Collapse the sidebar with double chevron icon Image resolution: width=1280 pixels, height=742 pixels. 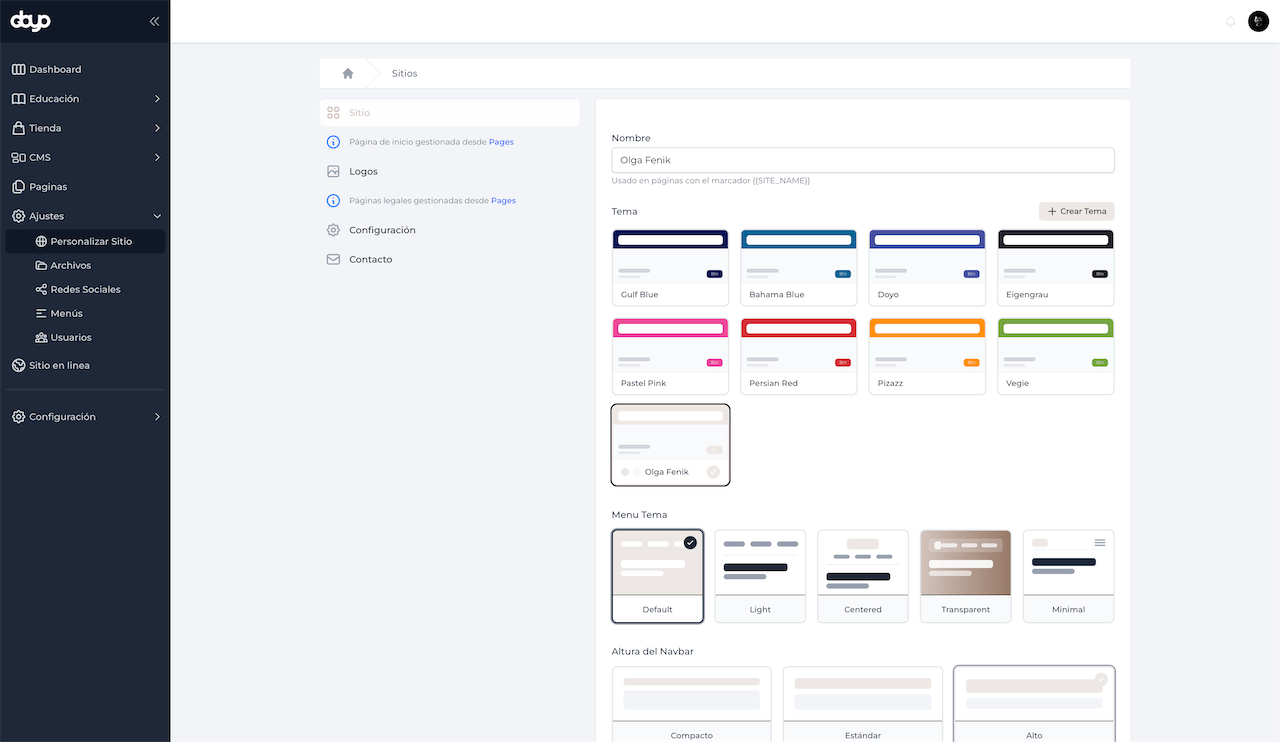coord(154,21)
